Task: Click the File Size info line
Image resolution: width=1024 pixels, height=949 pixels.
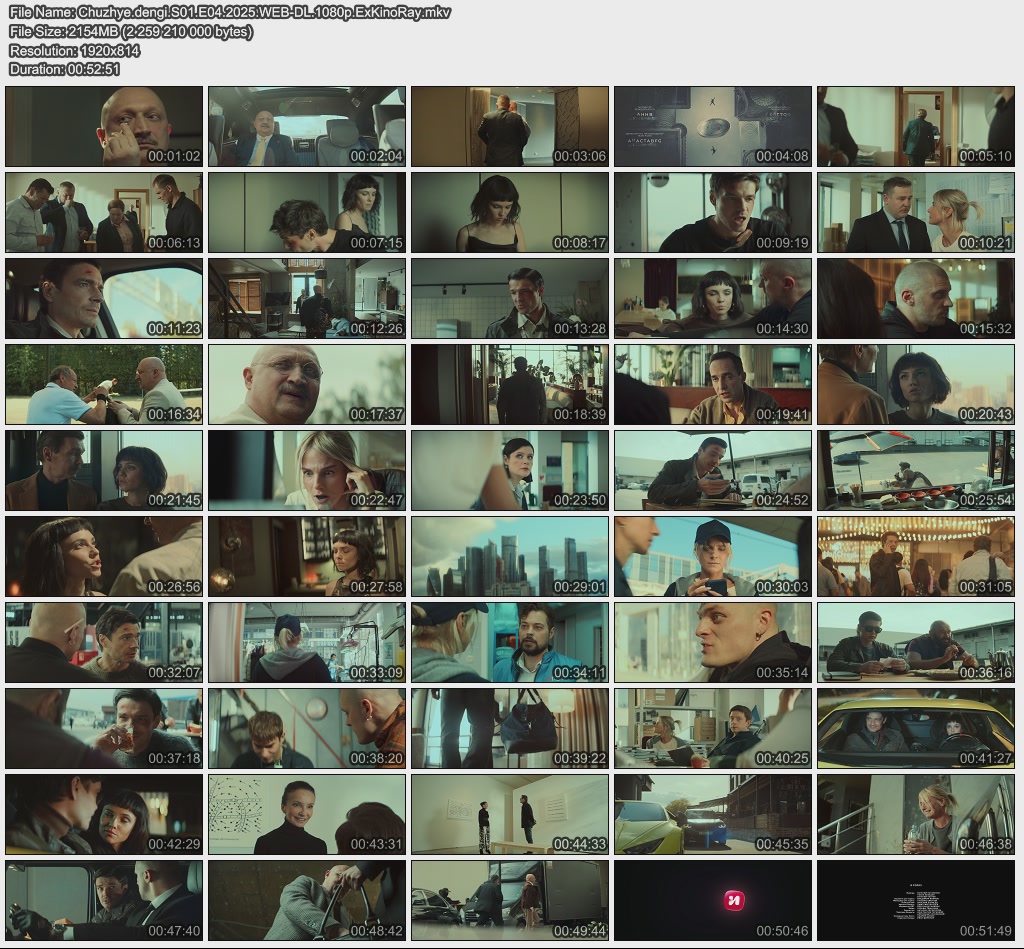Action: 131,31
